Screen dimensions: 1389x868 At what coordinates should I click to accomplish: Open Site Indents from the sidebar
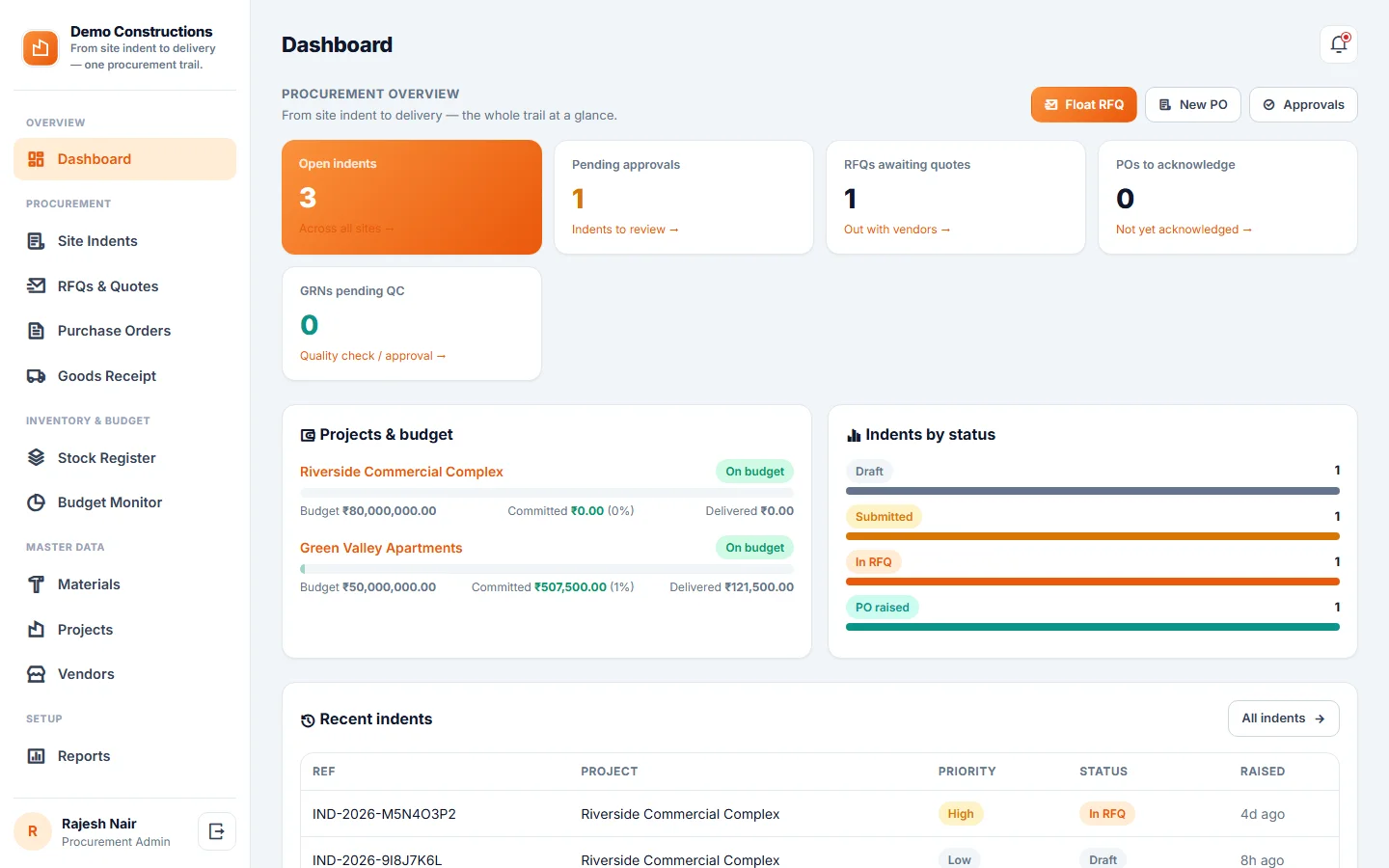(x=124, y=241)
